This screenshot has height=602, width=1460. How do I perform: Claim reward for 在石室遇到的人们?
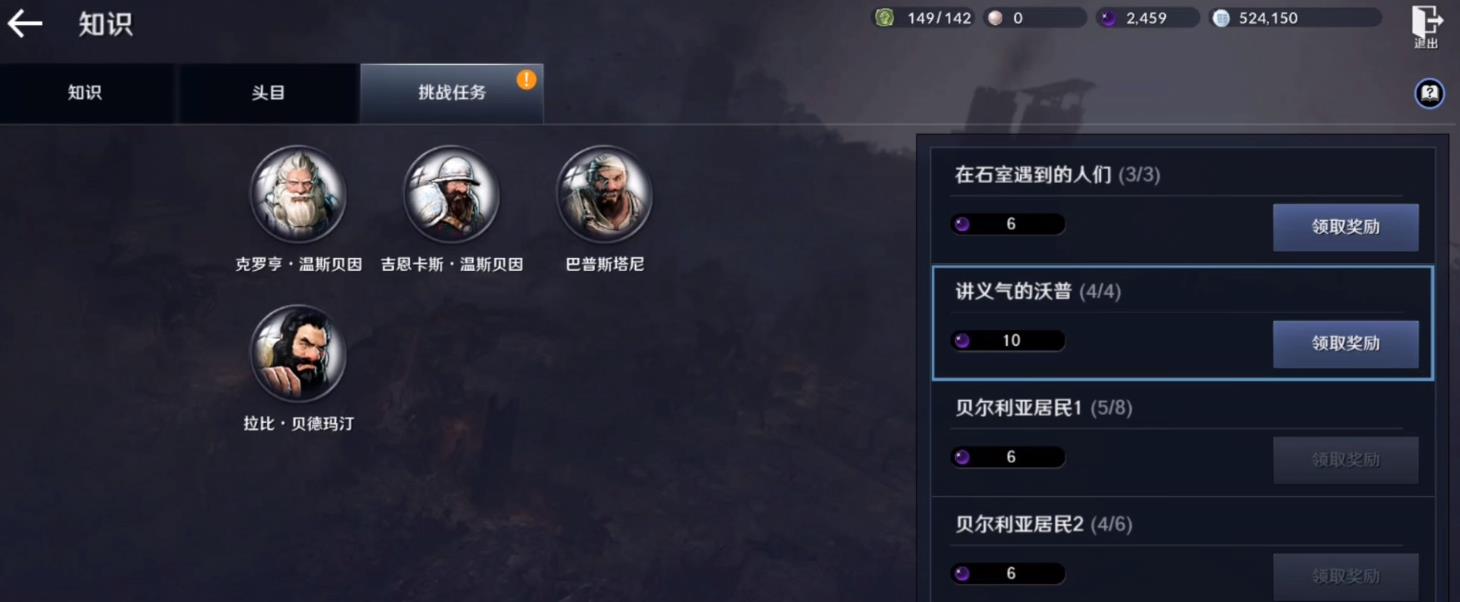tap(1345, 227)
